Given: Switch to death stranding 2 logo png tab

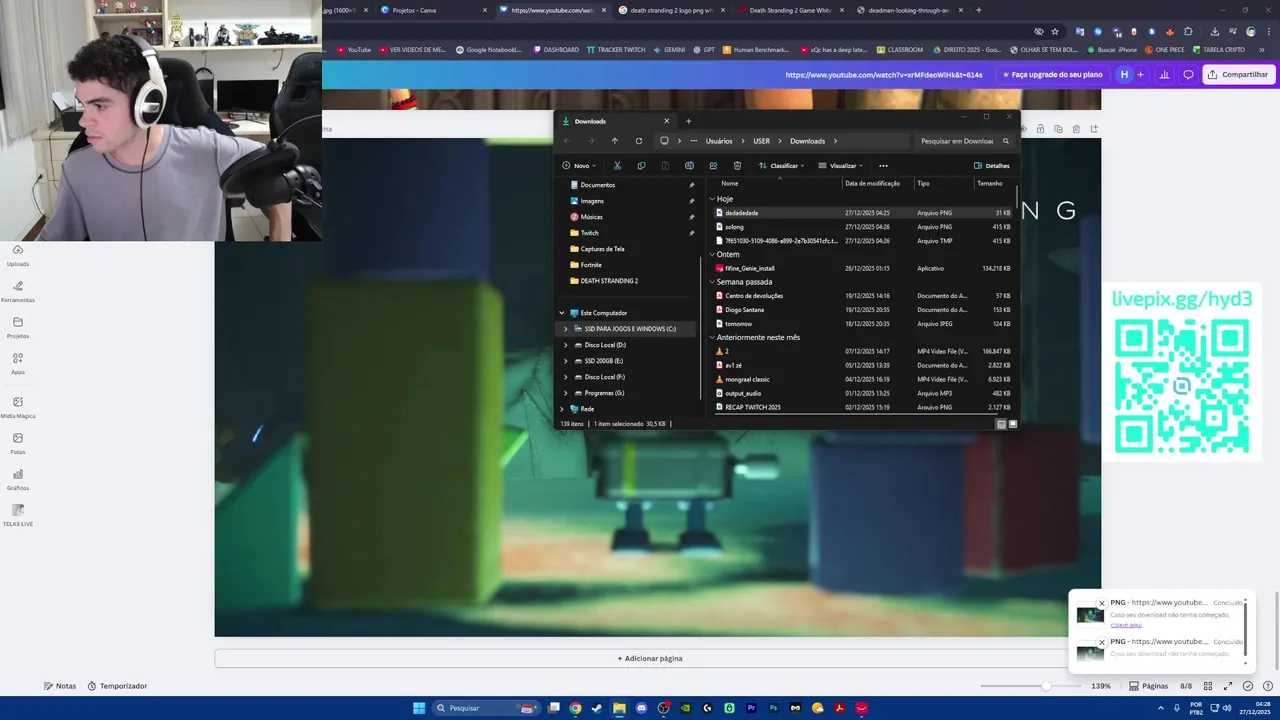Looking at the screenshot, I should click(670, 10).
